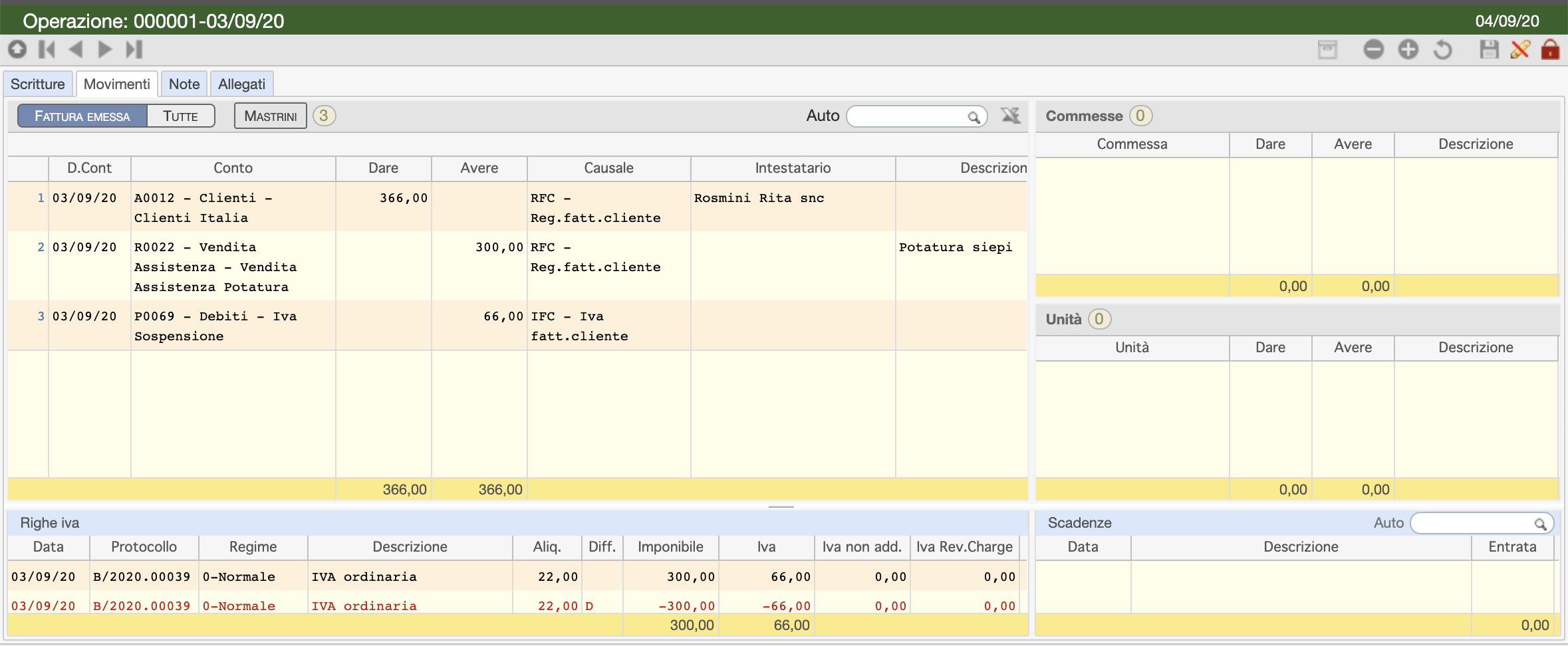Click Protocollo column header in Righe iva
This screenshot has width=1568, height=646.
[x=144, y=547]
